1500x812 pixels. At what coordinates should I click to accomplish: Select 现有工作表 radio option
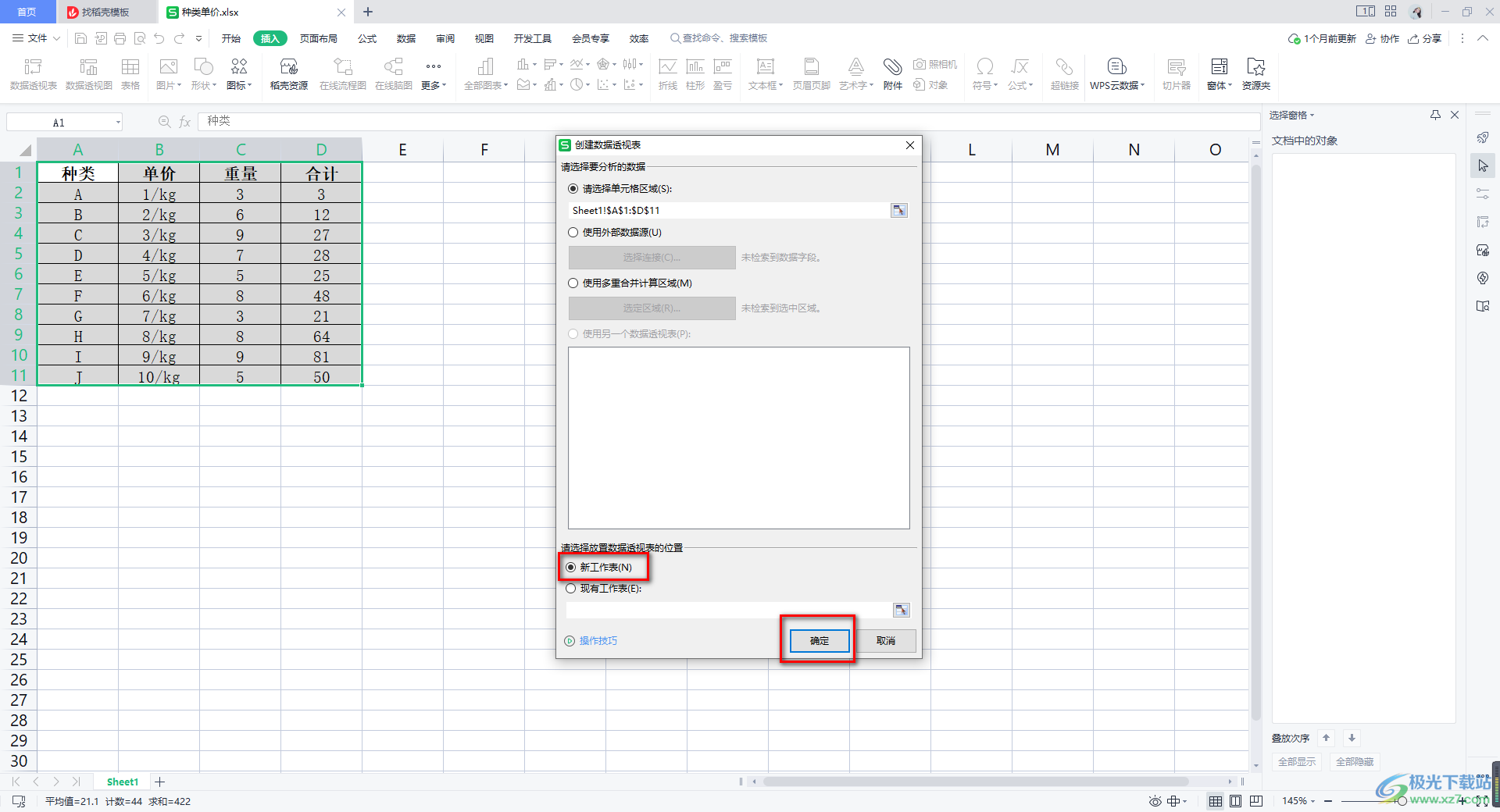coord(571,588)
